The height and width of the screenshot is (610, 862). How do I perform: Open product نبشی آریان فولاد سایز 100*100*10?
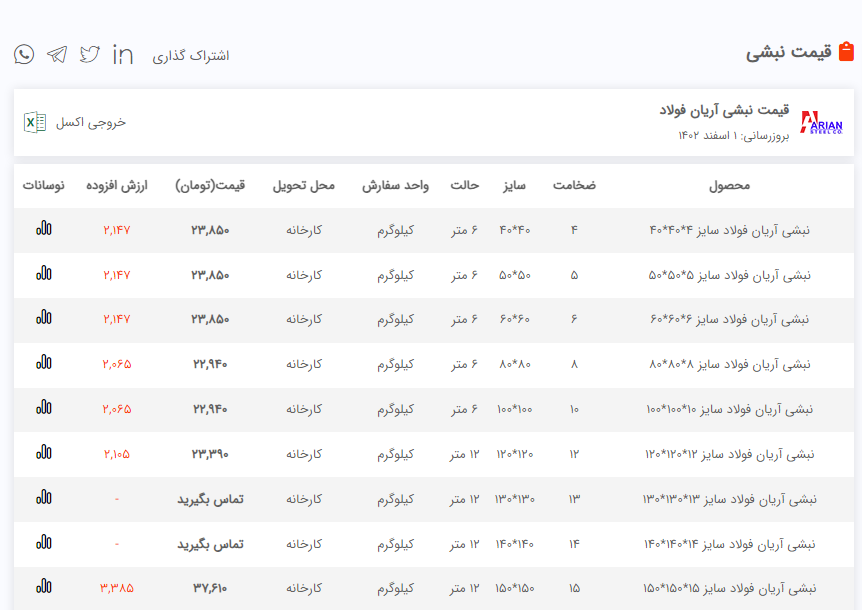pos(729,409)
